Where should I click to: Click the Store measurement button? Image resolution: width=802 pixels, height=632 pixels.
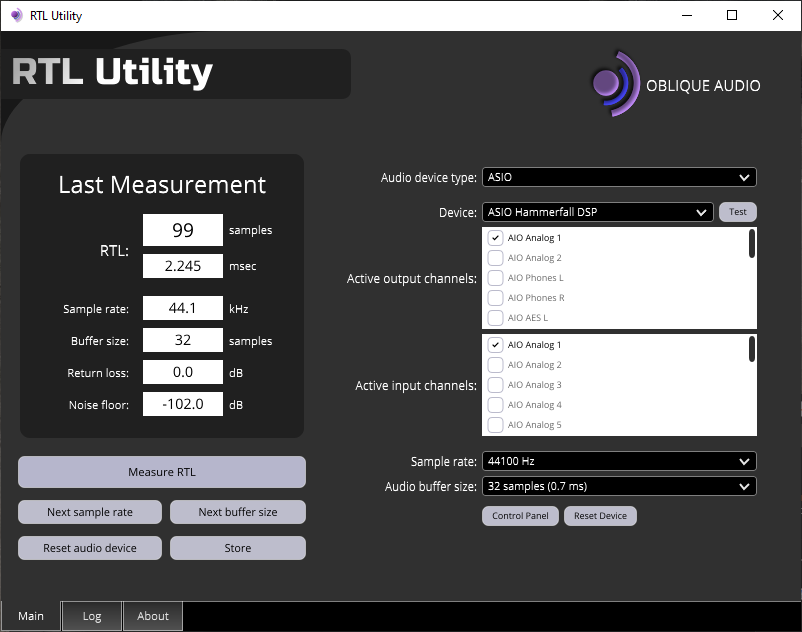(x=238, y=548)
